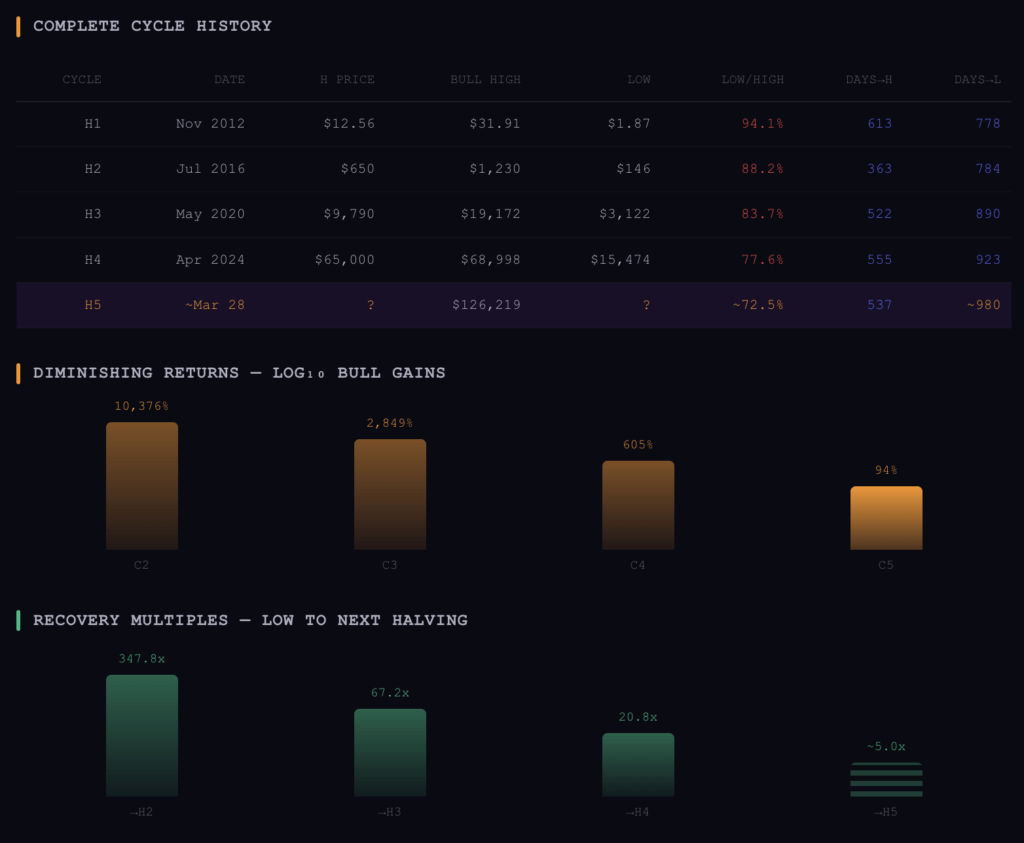The image size is (1024, 843).
Task: Click the $15,474 low value
Action: [620, 260]
